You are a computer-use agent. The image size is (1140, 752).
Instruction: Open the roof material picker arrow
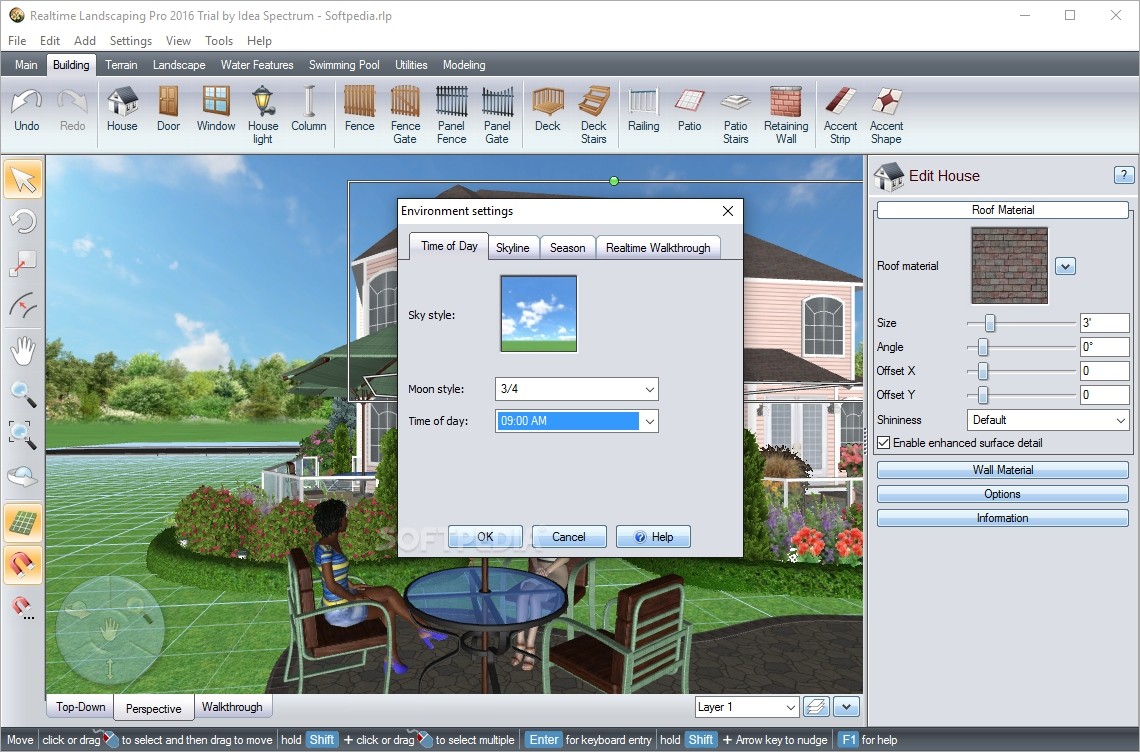point(1065,266)
